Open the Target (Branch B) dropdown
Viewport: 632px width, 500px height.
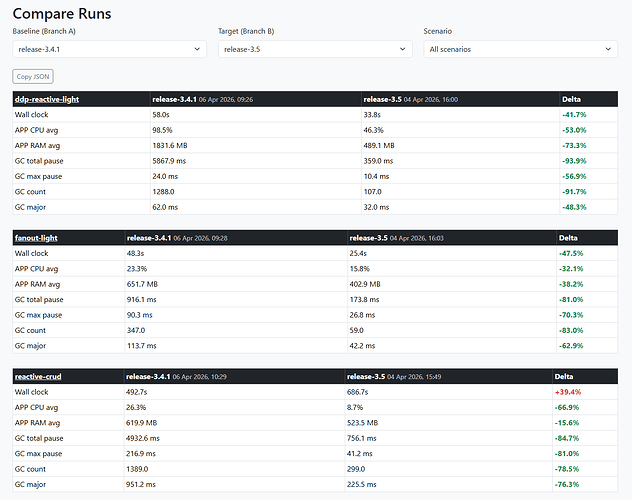click(x=314, y=49)
